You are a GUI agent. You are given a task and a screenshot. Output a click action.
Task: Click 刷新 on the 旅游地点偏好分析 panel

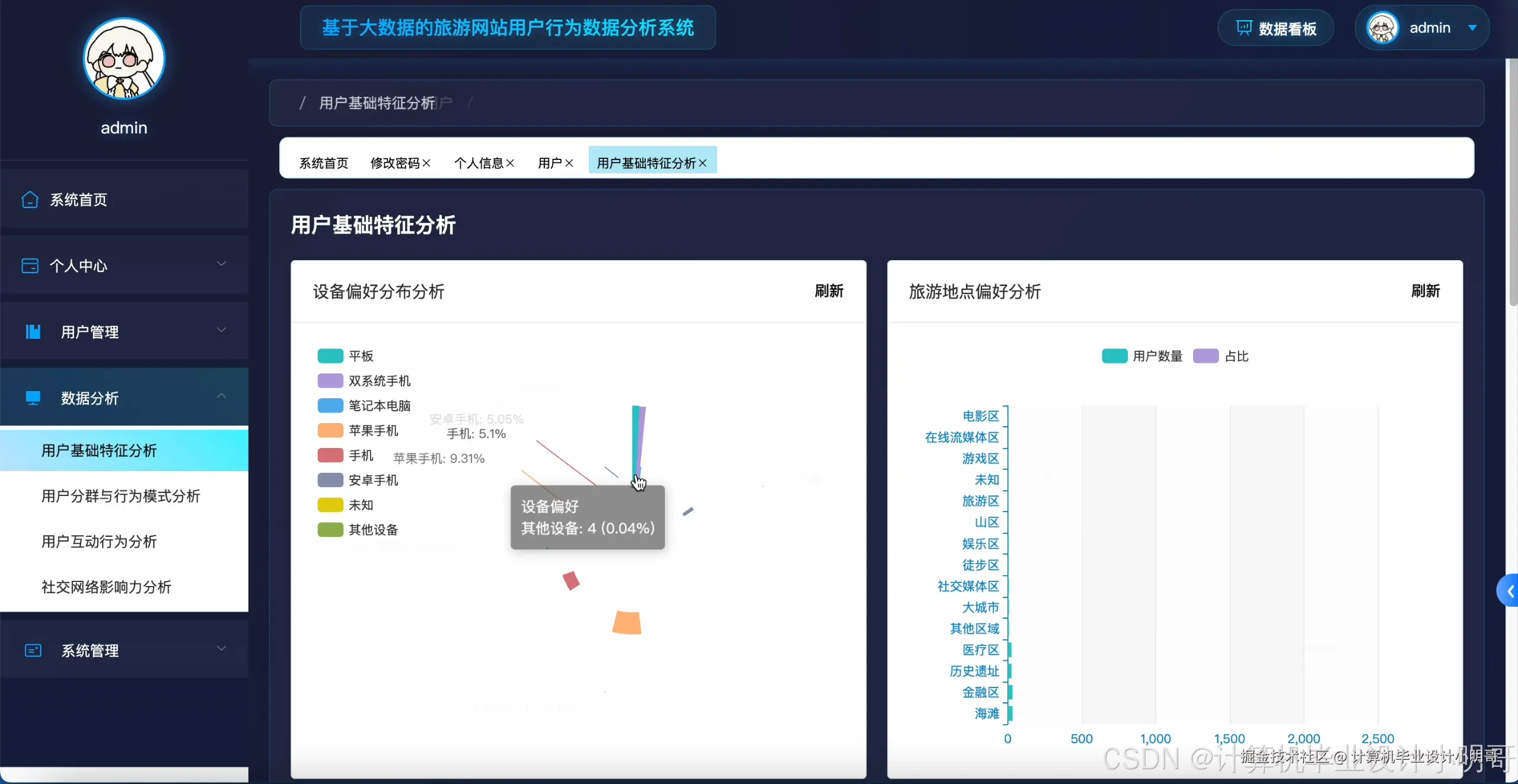tap(1425, 291)
